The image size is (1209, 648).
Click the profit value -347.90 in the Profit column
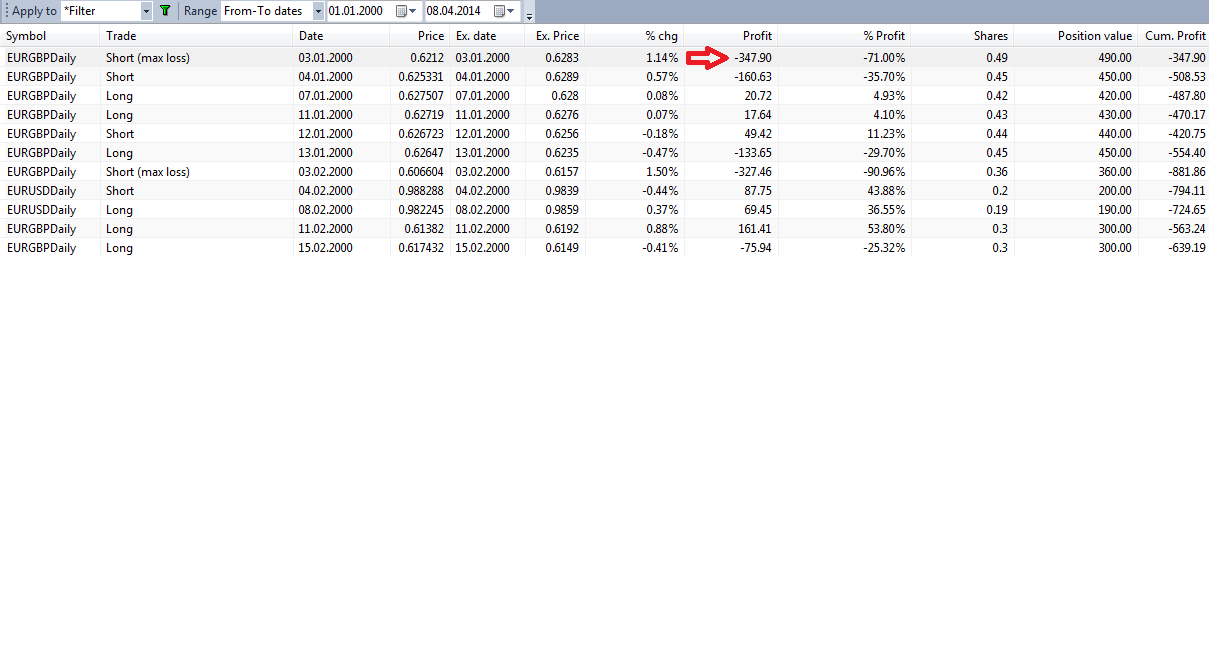752,58
